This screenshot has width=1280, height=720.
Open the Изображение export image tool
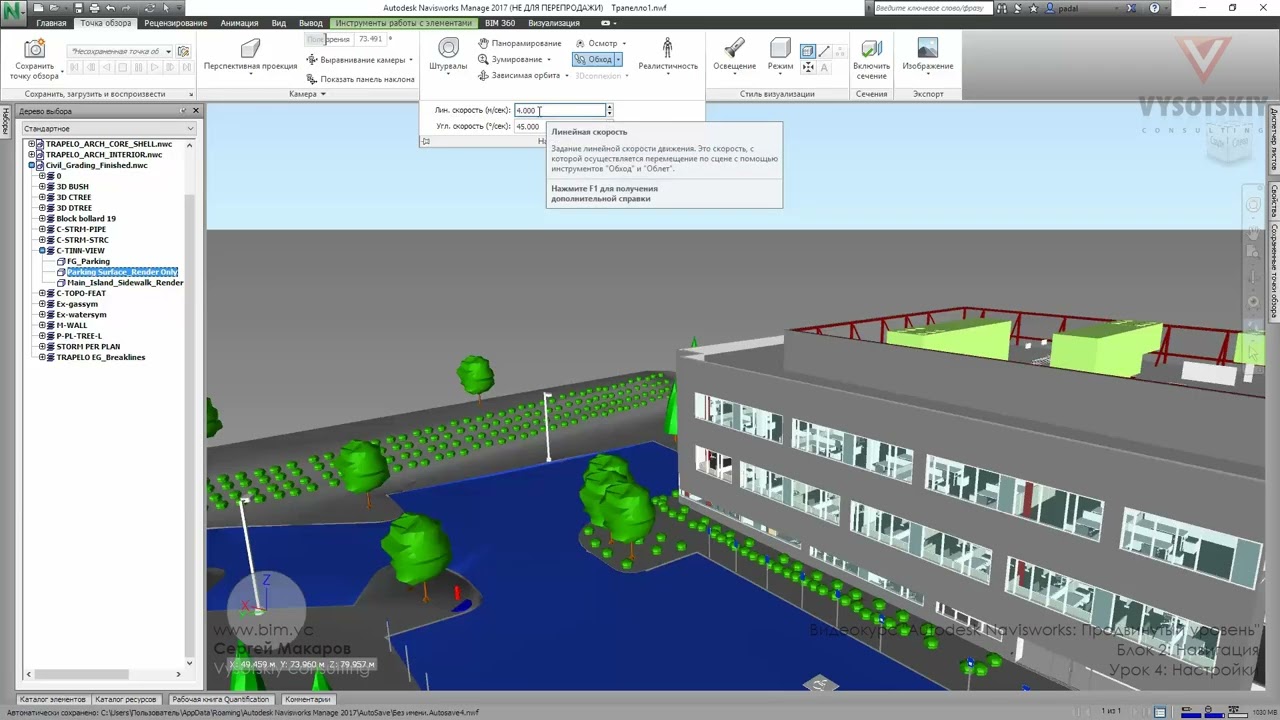pyautogui.click(x=927, y=49)
